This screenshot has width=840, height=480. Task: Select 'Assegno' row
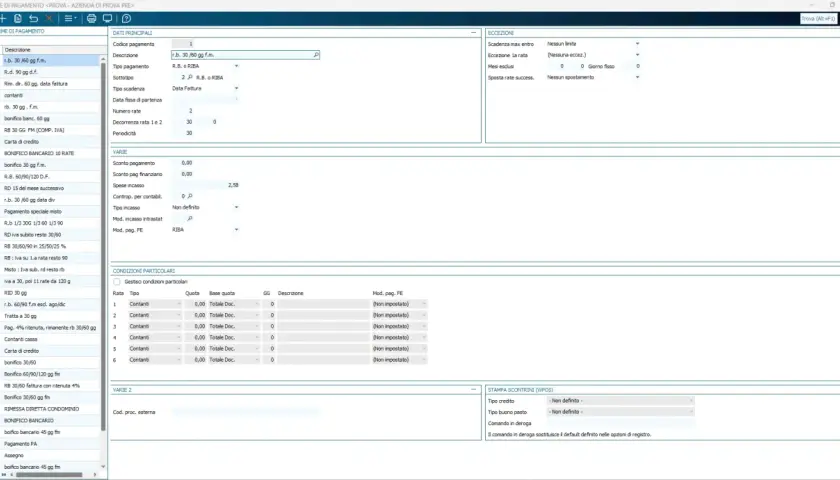pyautogui.click(x=51, y=455)
